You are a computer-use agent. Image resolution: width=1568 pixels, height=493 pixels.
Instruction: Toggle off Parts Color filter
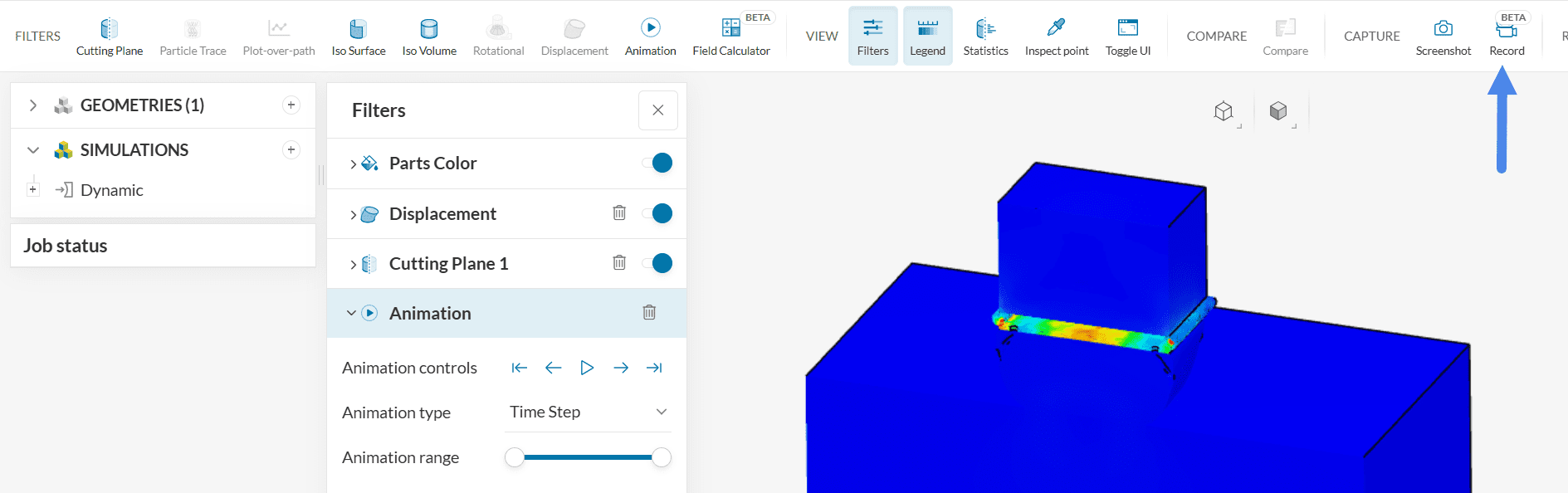657,164
